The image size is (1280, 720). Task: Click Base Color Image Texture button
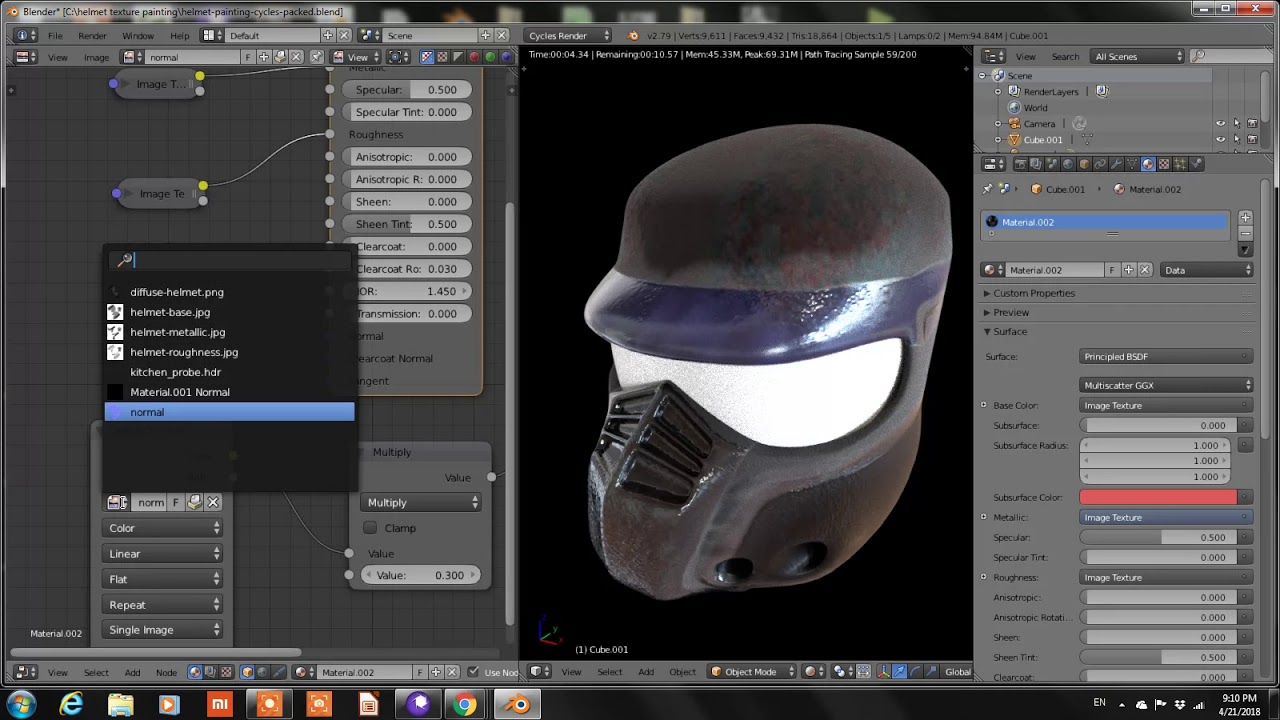(x=1167, y=405)
